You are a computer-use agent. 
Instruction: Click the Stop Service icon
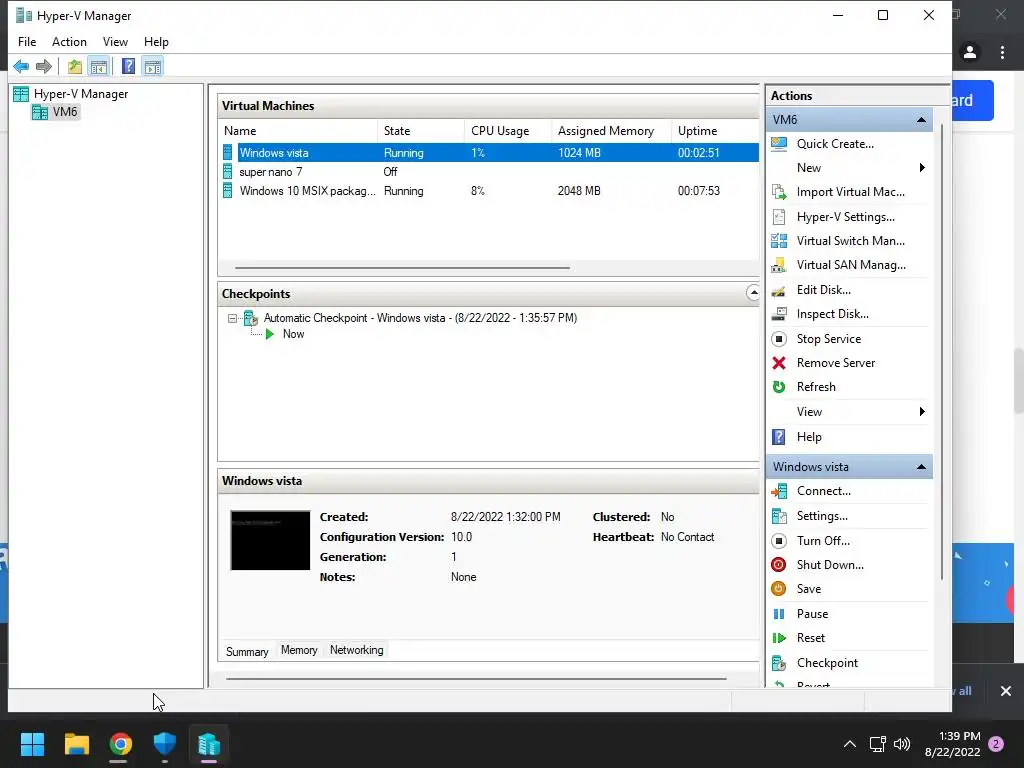click(x=779, y=339)
